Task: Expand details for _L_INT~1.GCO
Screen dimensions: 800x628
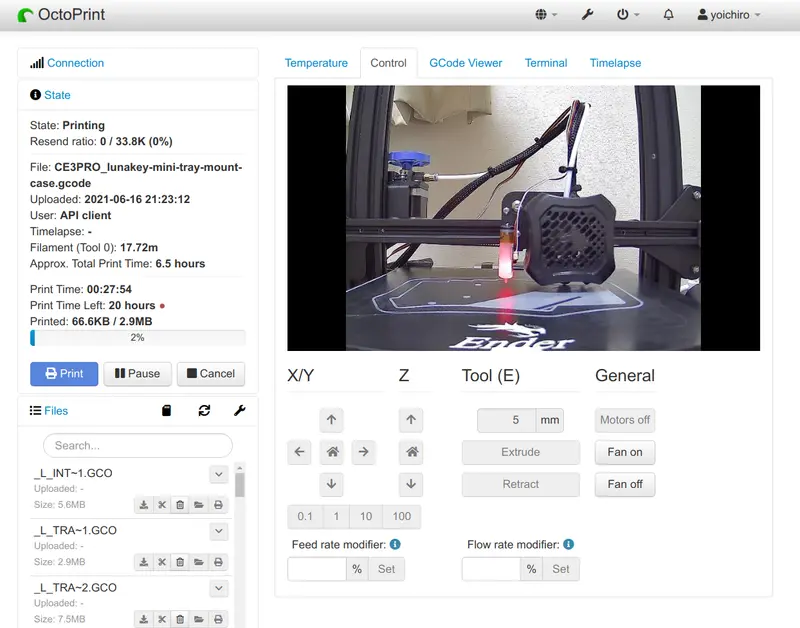Action: [218, 474]
